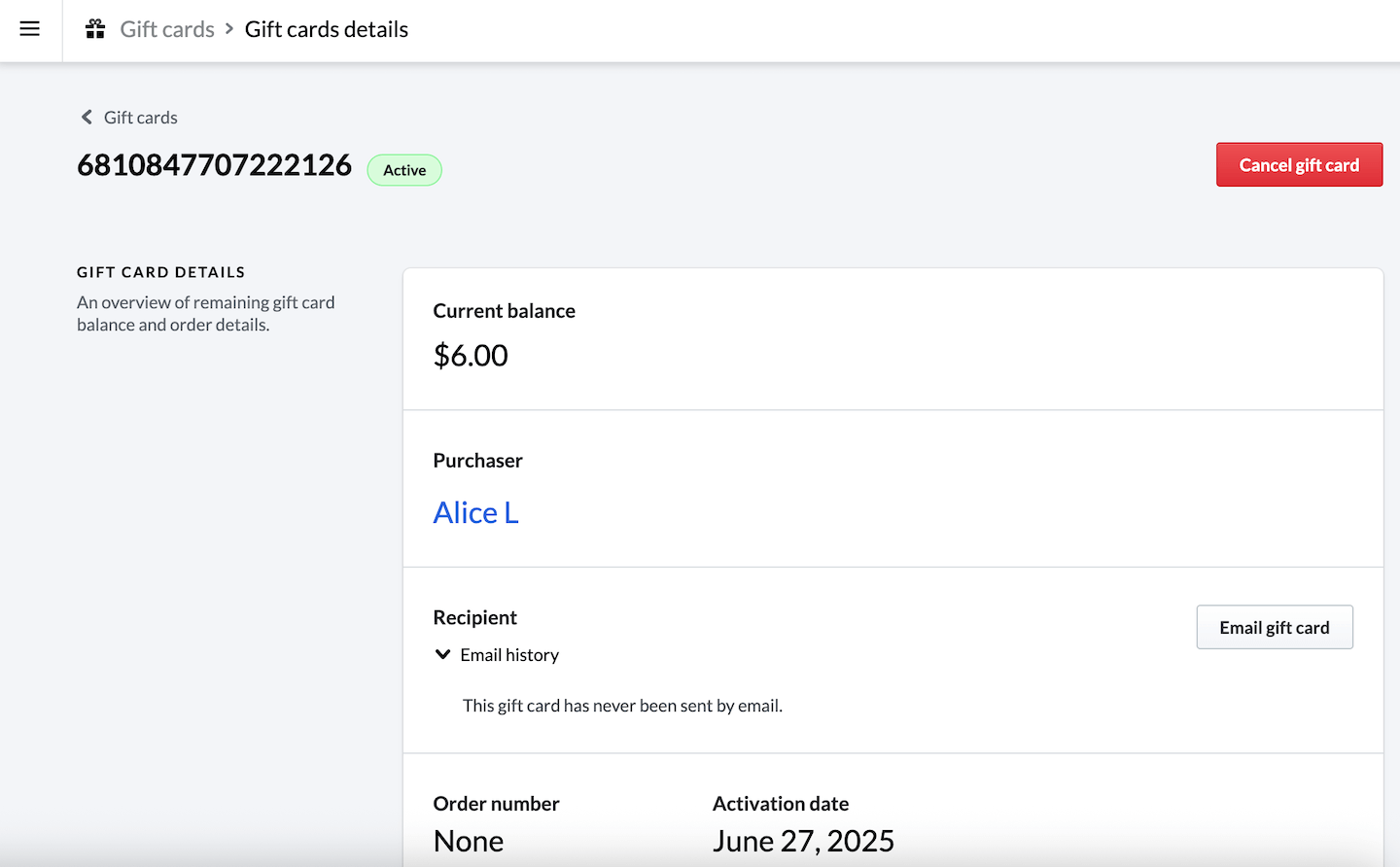Click the Recipient section heading
The width and height of the screenshot is (1400, 867).
pyautogui.click(x=474, y=618)
